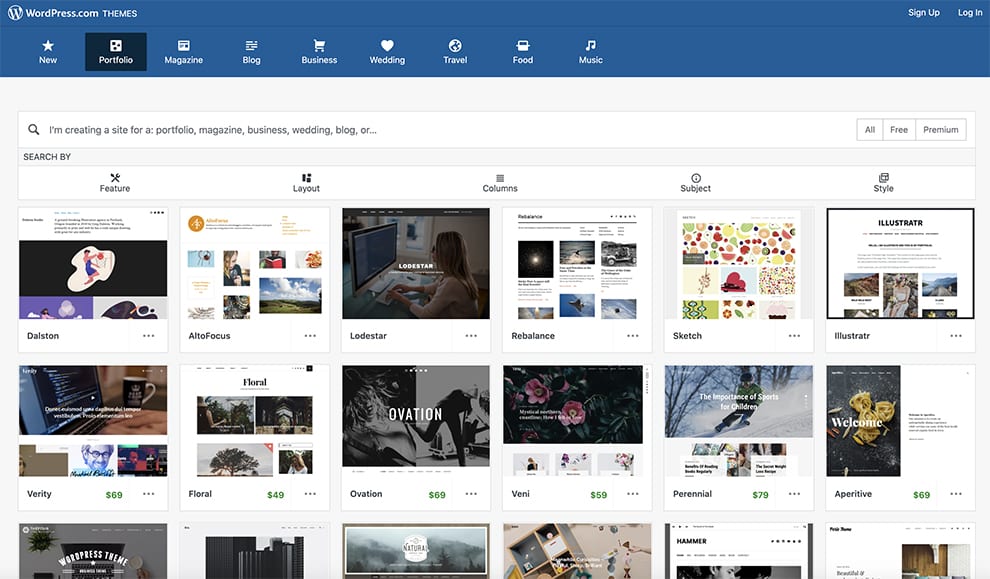Open the Lodestar theme thumbnail
The image size is (990, 579).
[x=416, y=263]
